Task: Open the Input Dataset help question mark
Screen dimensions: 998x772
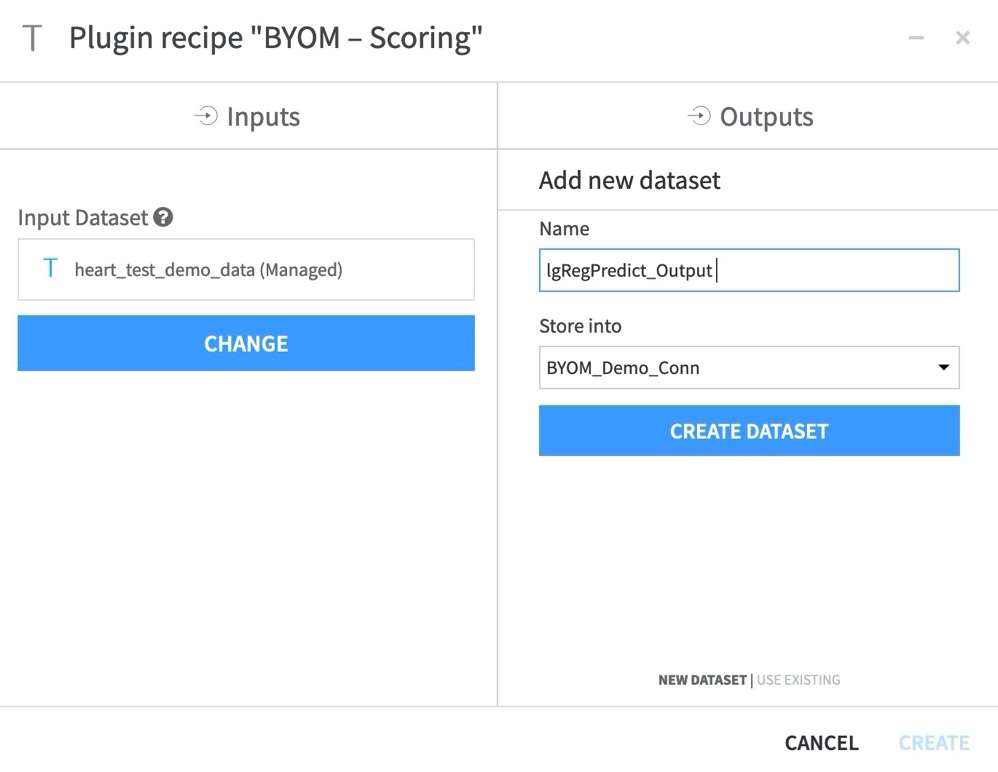Action: (163, 217)
